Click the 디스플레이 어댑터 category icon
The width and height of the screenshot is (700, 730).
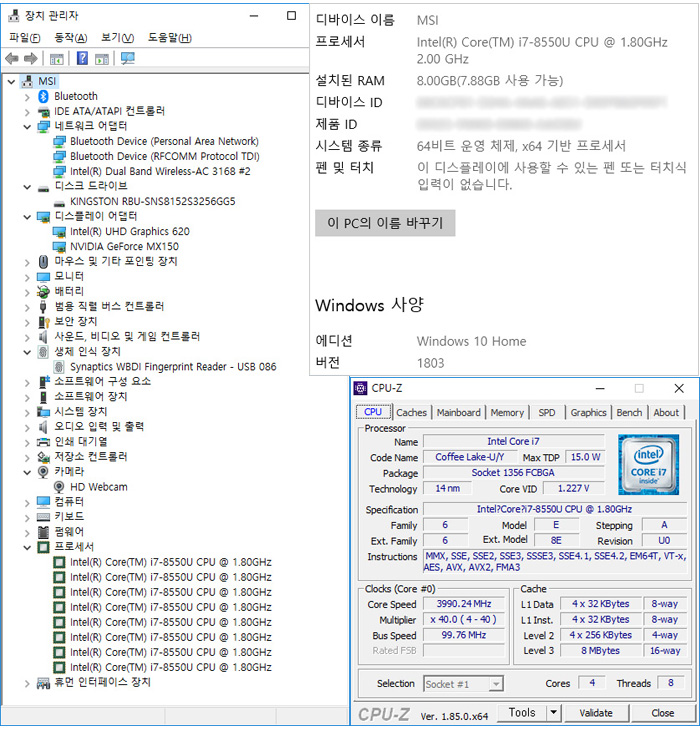(x=43, y=217)
